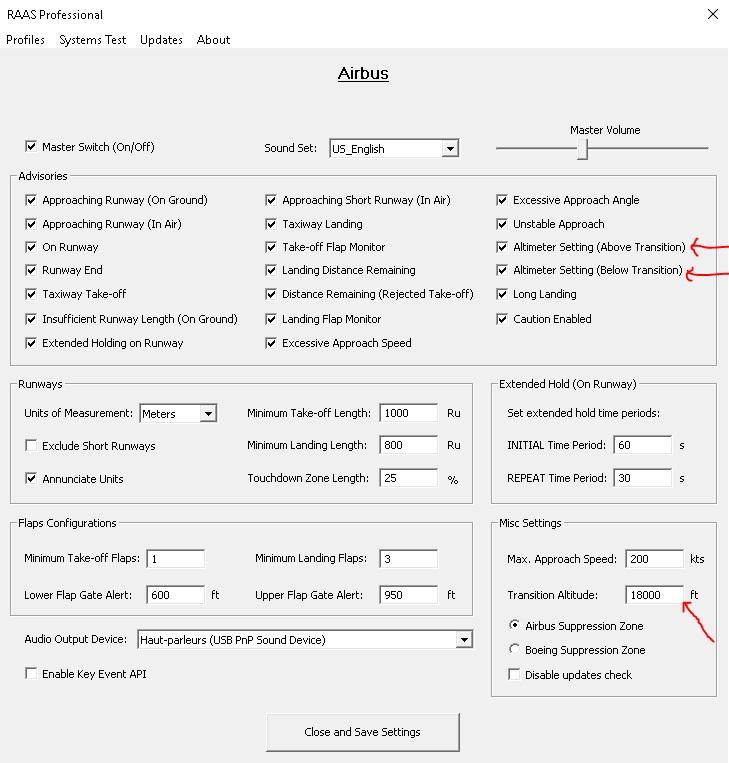Uncheck Extended Holding on Runway
Screen dimensions: 729x763
31,343
